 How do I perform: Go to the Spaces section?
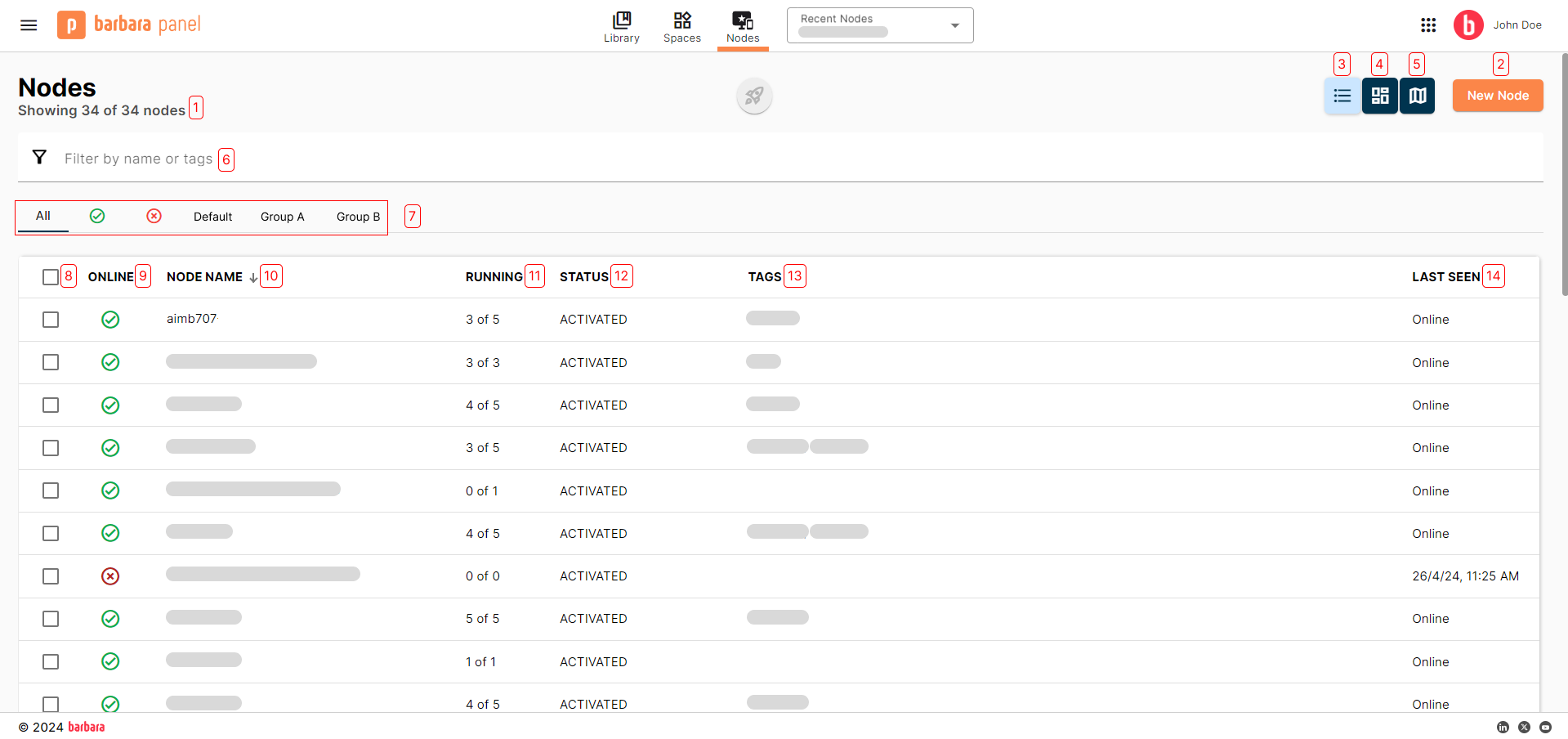click(x=681, y=27)
